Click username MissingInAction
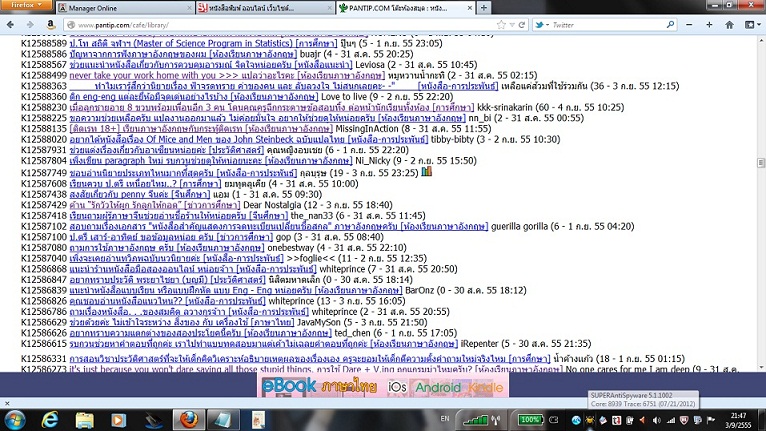The width and height of the screenshot is (766, 431). click(367, 129)
